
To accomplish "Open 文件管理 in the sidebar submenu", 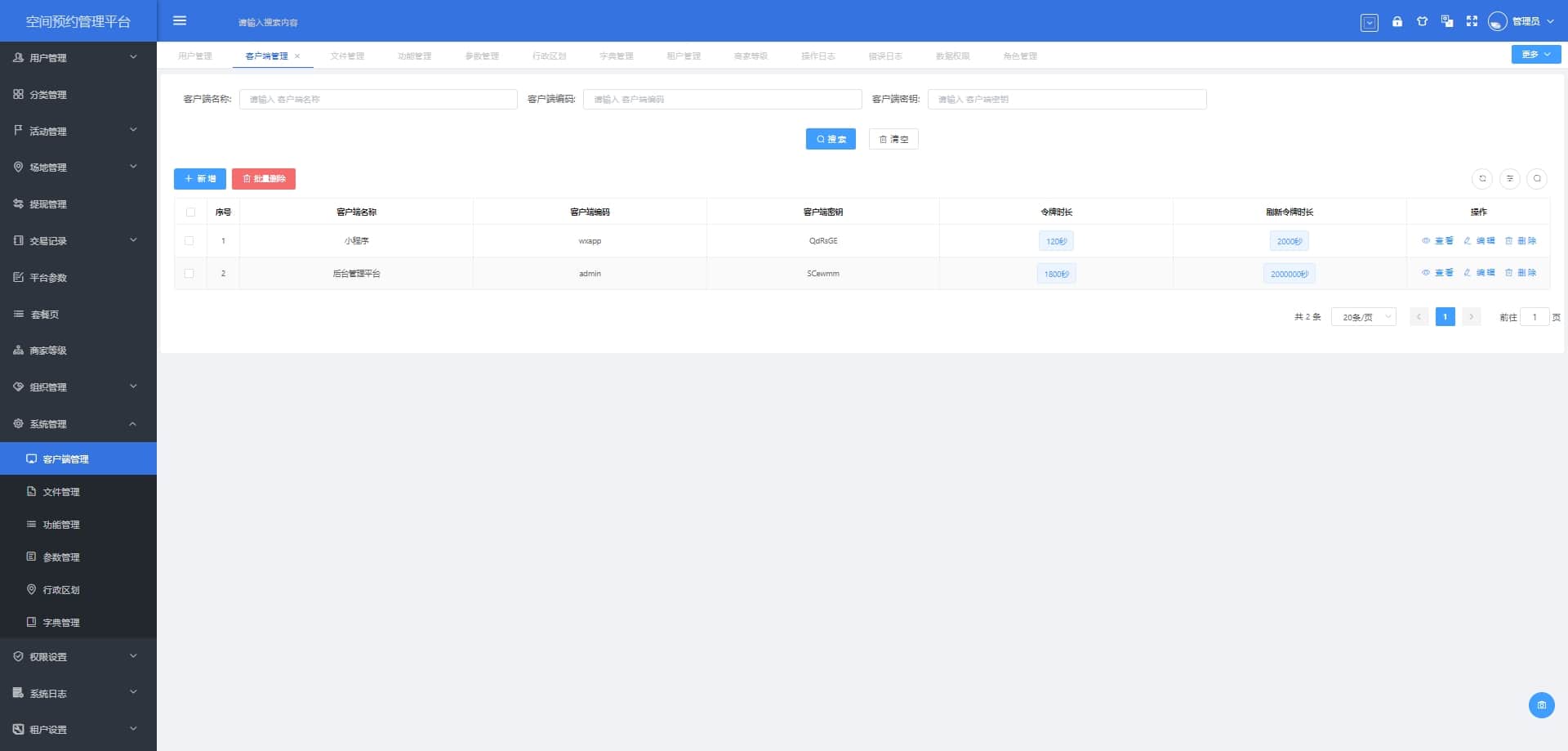I will coord(78,491).
